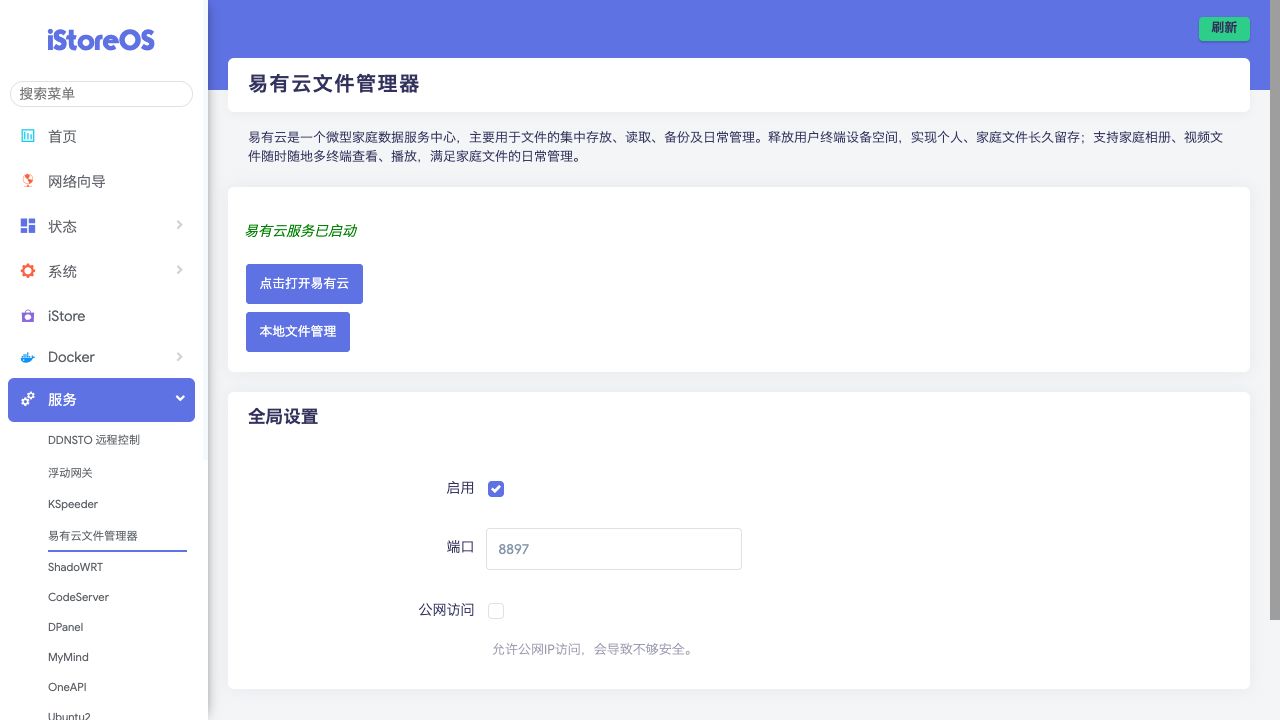
Task: Expand the 状态 menu chevron
Action: click(x=180, y=225)
